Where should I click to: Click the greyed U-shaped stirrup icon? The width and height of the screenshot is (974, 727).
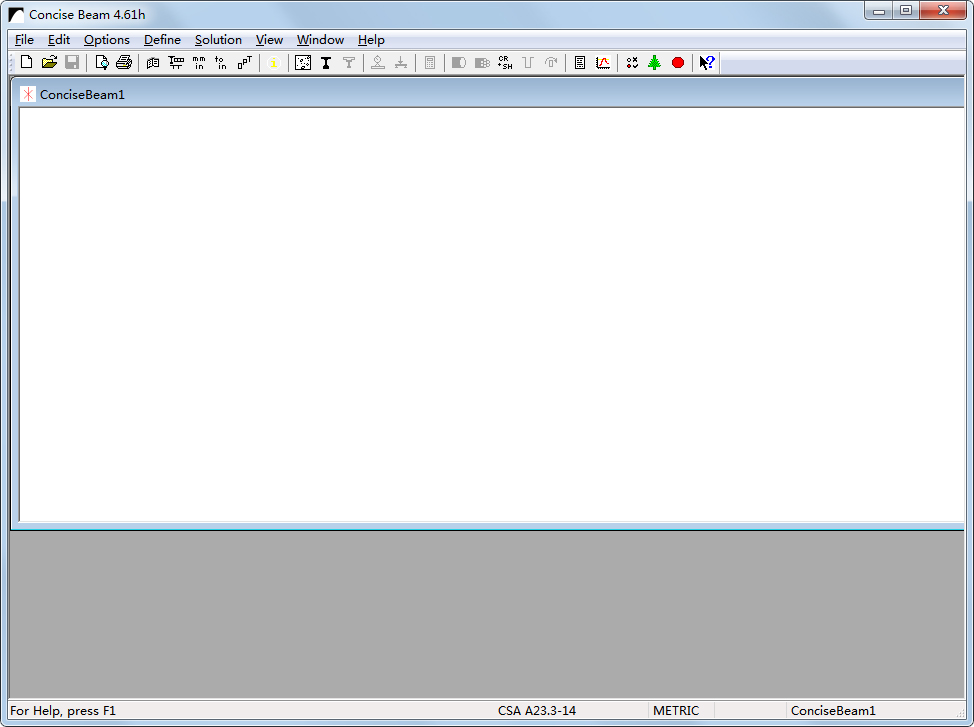pyautogui.click(x=528, y=62)
